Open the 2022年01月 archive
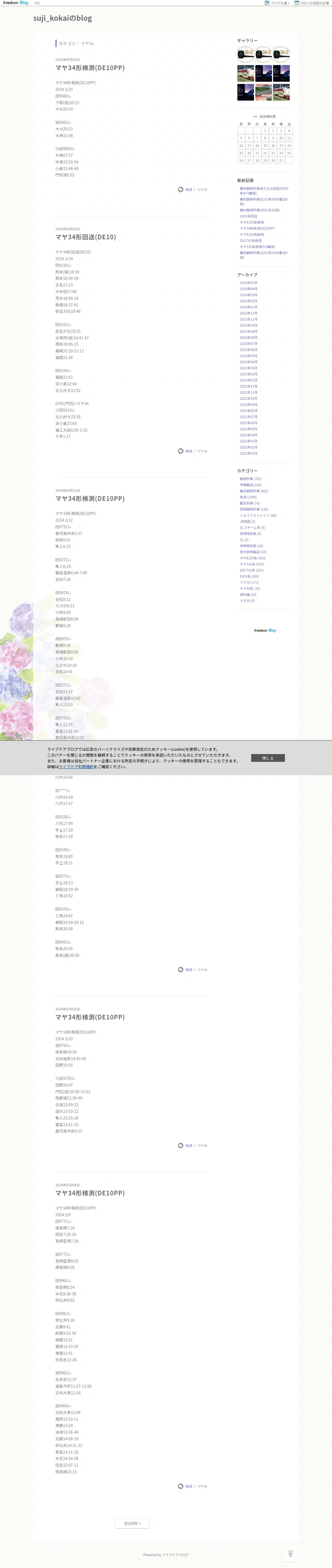 point(248,453)
